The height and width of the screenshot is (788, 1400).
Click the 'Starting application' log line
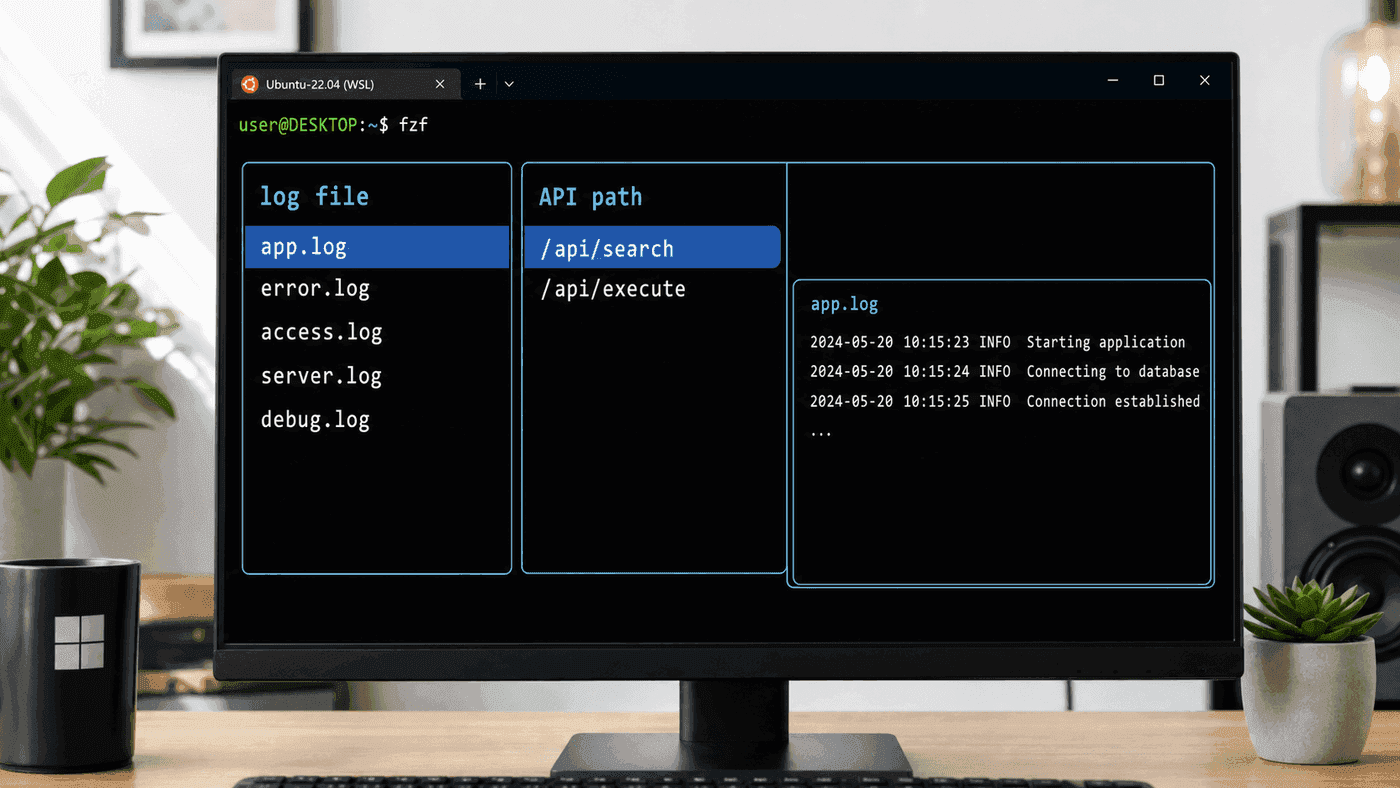click(x=998, y=342)
